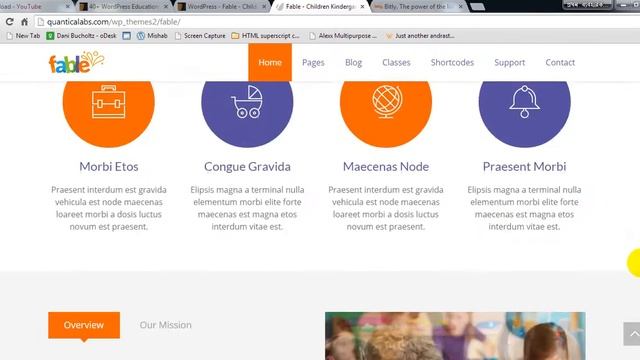This screenshot has width=640, height=360.
Task: Click the bell icon above Praesent Morbi
Action: (x=524, y=102)
